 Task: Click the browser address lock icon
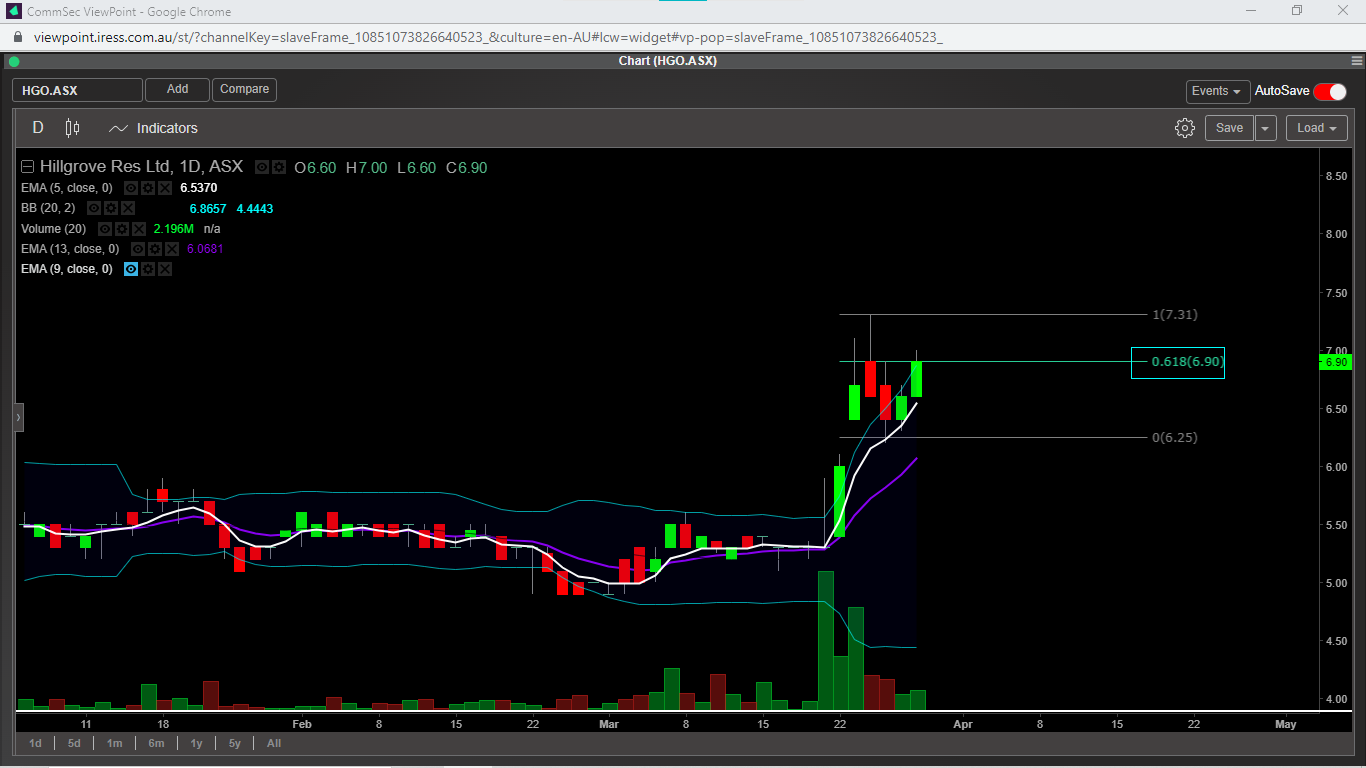click(18, 37)
